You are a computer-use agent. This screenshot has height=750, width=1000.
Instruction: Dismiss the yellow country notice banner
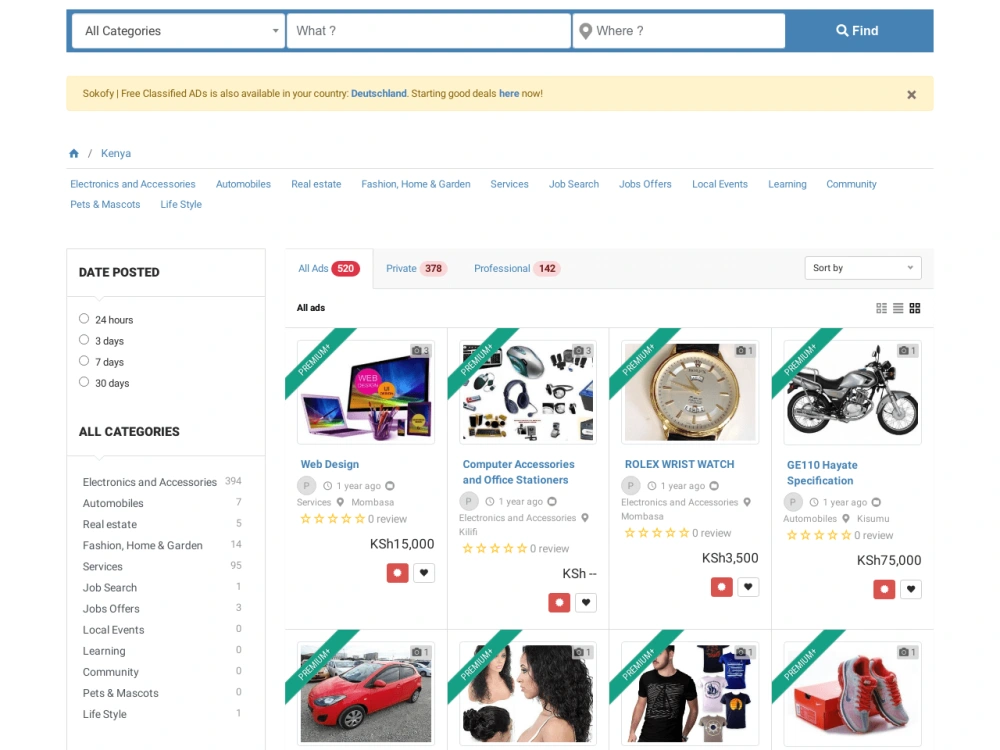point(911,94)
